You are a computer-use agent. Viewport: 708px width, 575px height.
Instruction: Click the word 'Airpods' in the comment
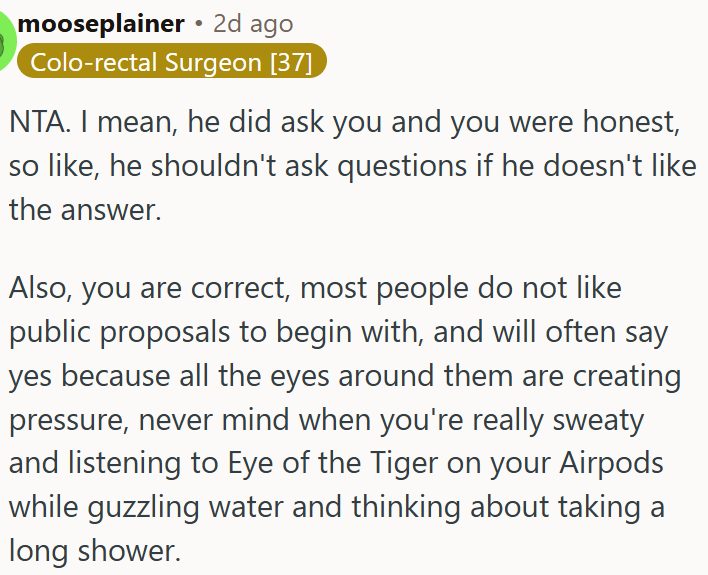pyautogui.click(x=611, y=463)
